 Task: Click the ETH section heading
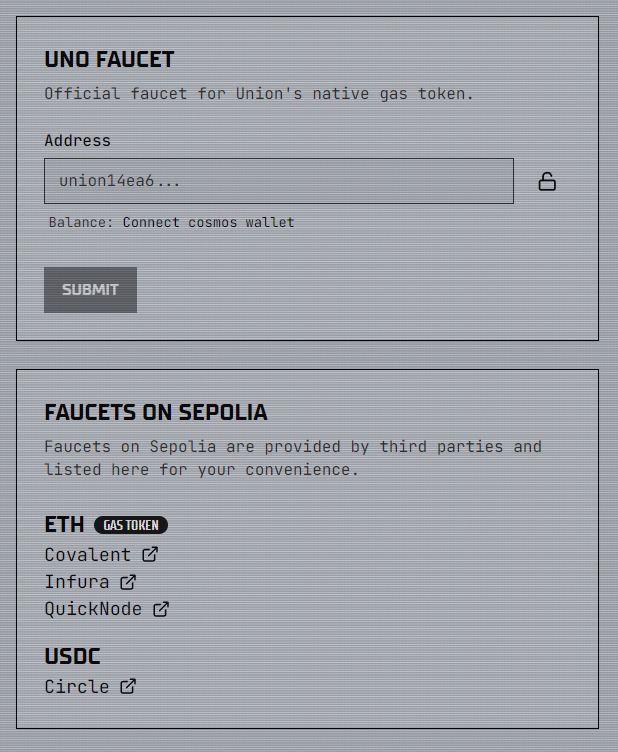point(64,524)
